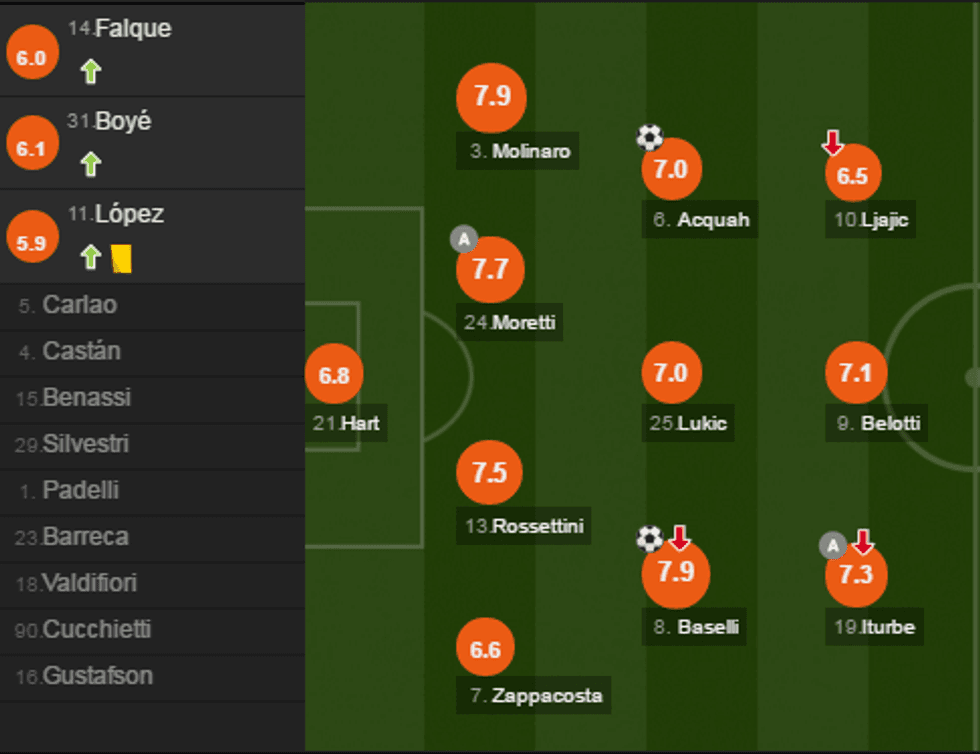This screenshot has width=980, height=754.
Task: Click López's yellow card icon
Action: coord(122,258)
